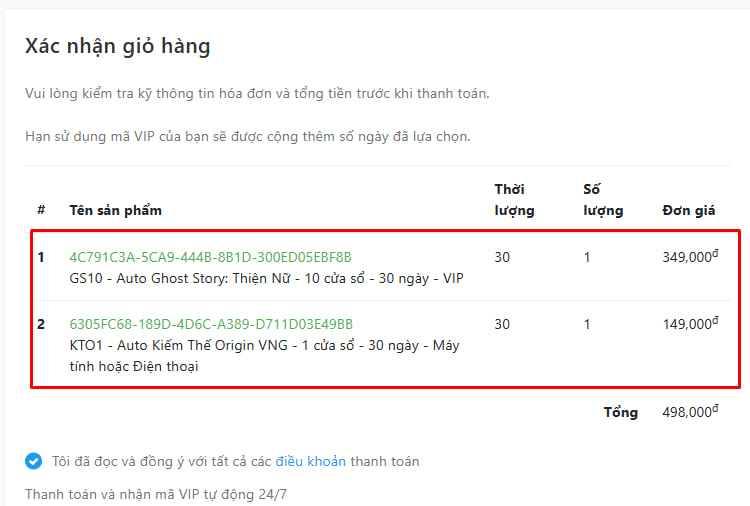Select the KTO1 Auto Kiếm Thế Origin description
Viewport: 750px width, 506px height.
click(x=265, y=356)
